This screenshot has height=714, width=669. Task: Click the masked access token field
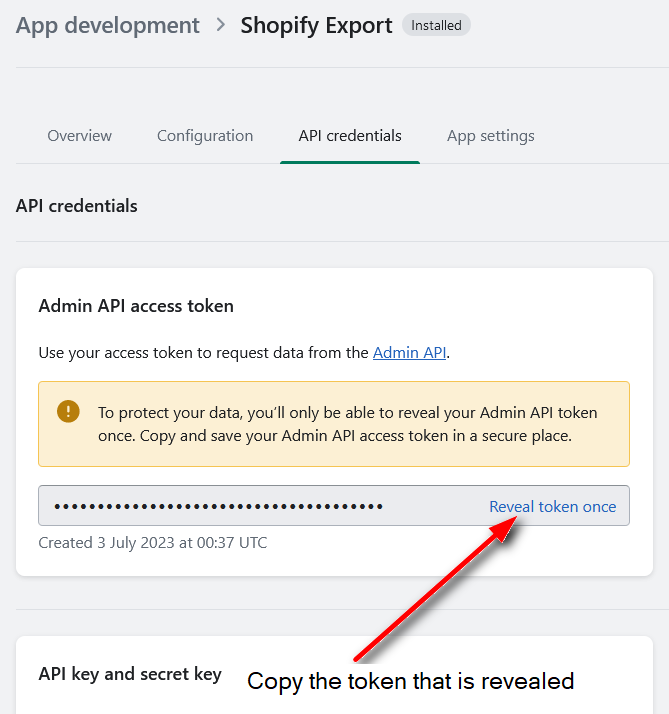334,505
